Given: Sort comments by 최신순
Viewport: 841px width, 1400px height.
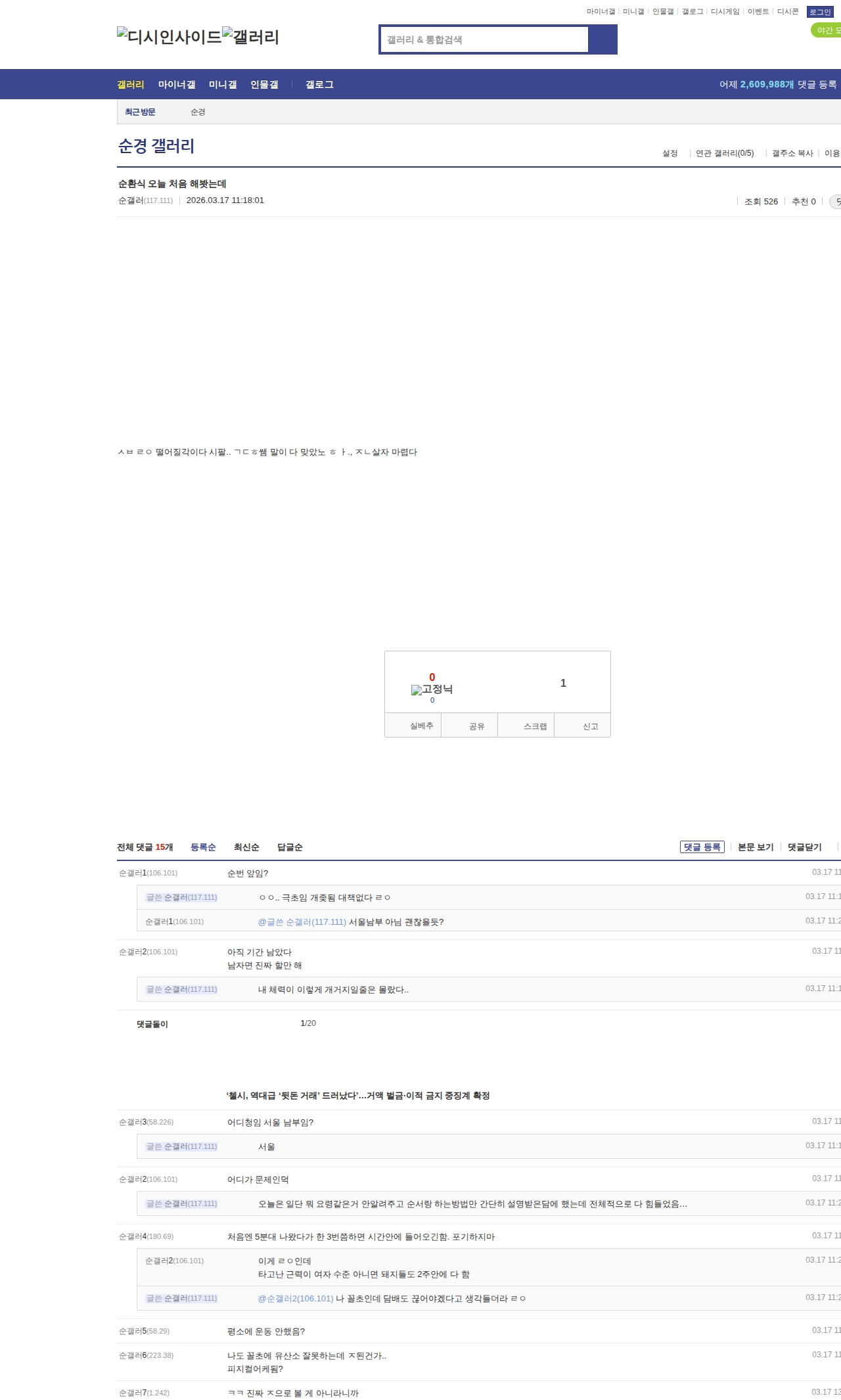Looking at the screenshot, I should pos(246,847).
